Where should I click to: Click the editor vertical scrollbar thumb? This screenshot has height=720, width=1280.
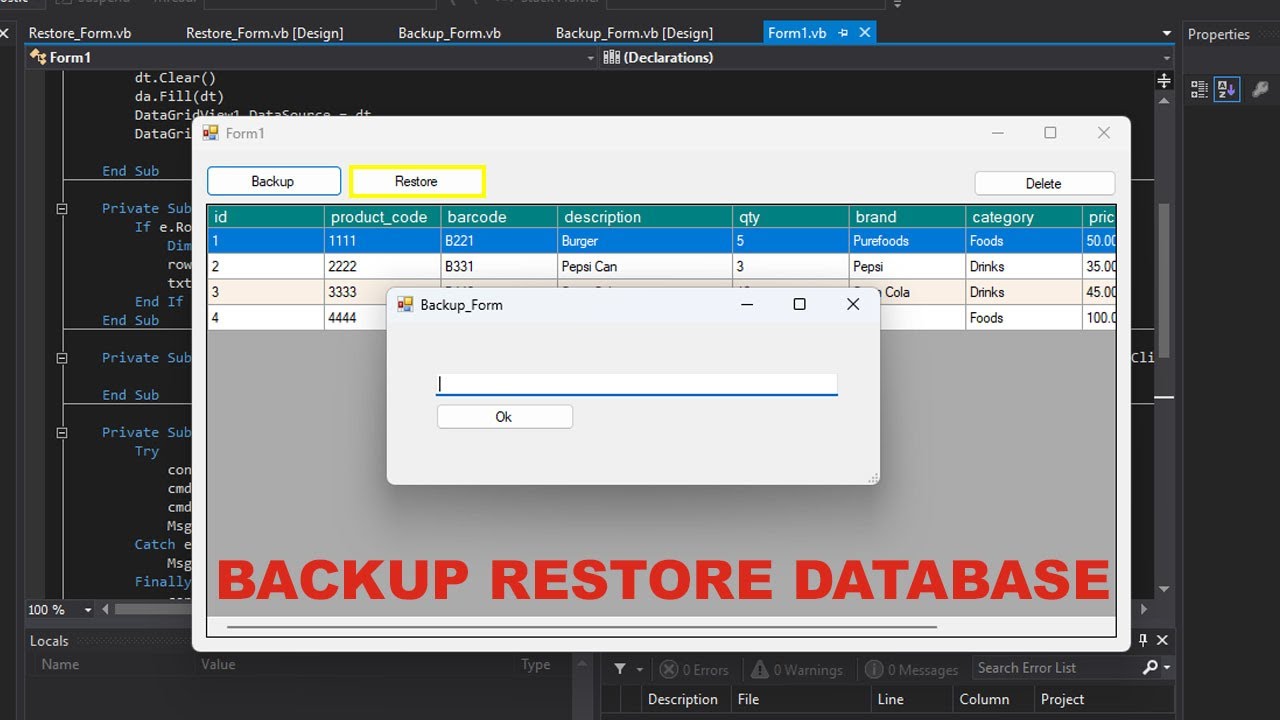[x=1163, y=280]
